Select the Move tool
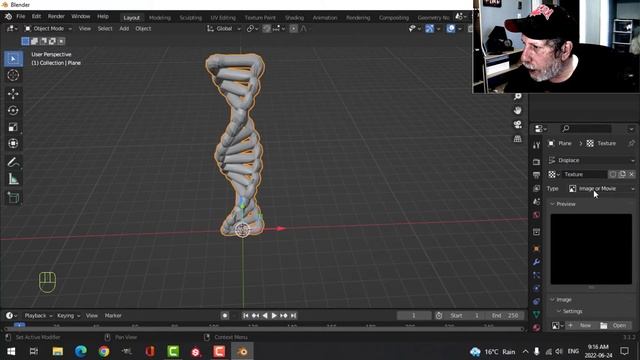 point(13,94)
